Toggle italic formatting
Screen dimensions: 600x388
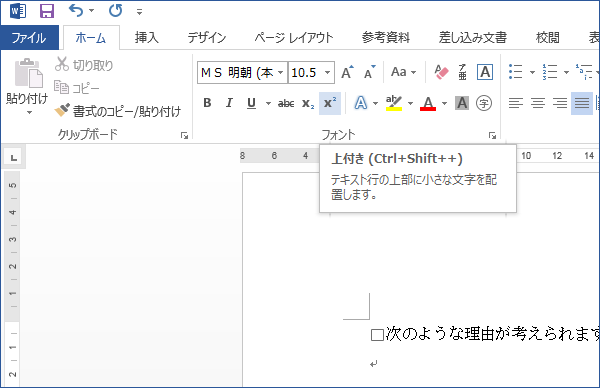pyautogui.click(x=229, y=103)
